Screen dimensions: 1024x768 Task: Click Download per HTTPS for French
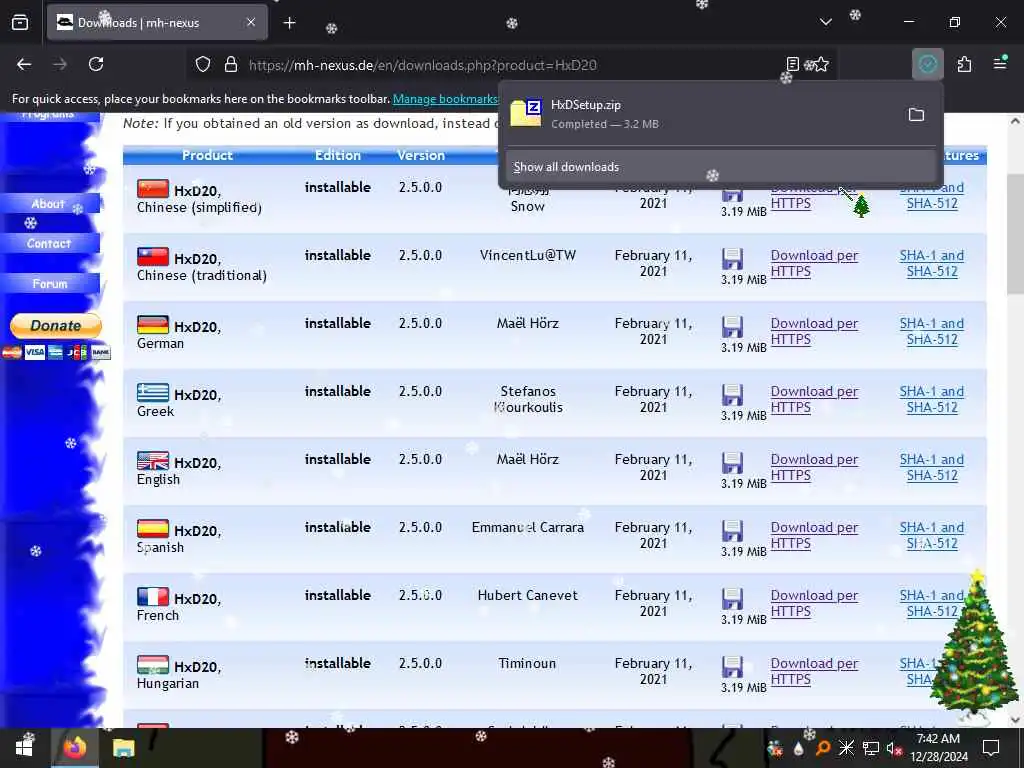coord(814,603)
